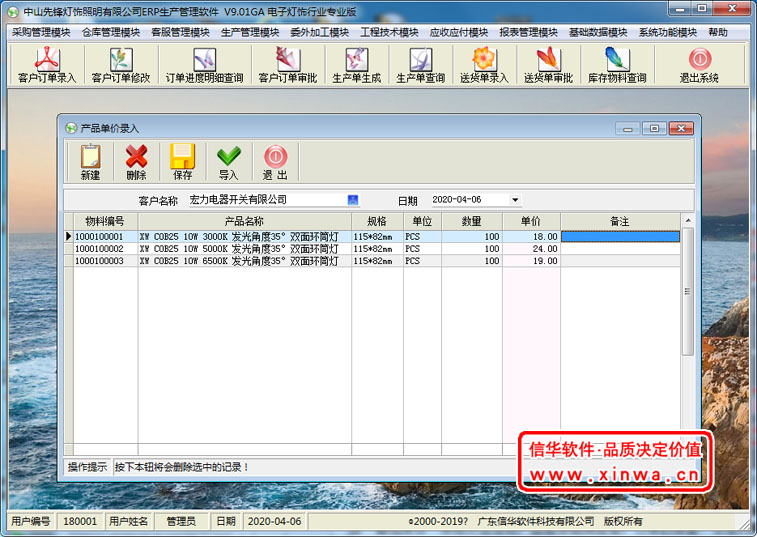Click the customer lookup icon beside 客户名称

(353, 200)
